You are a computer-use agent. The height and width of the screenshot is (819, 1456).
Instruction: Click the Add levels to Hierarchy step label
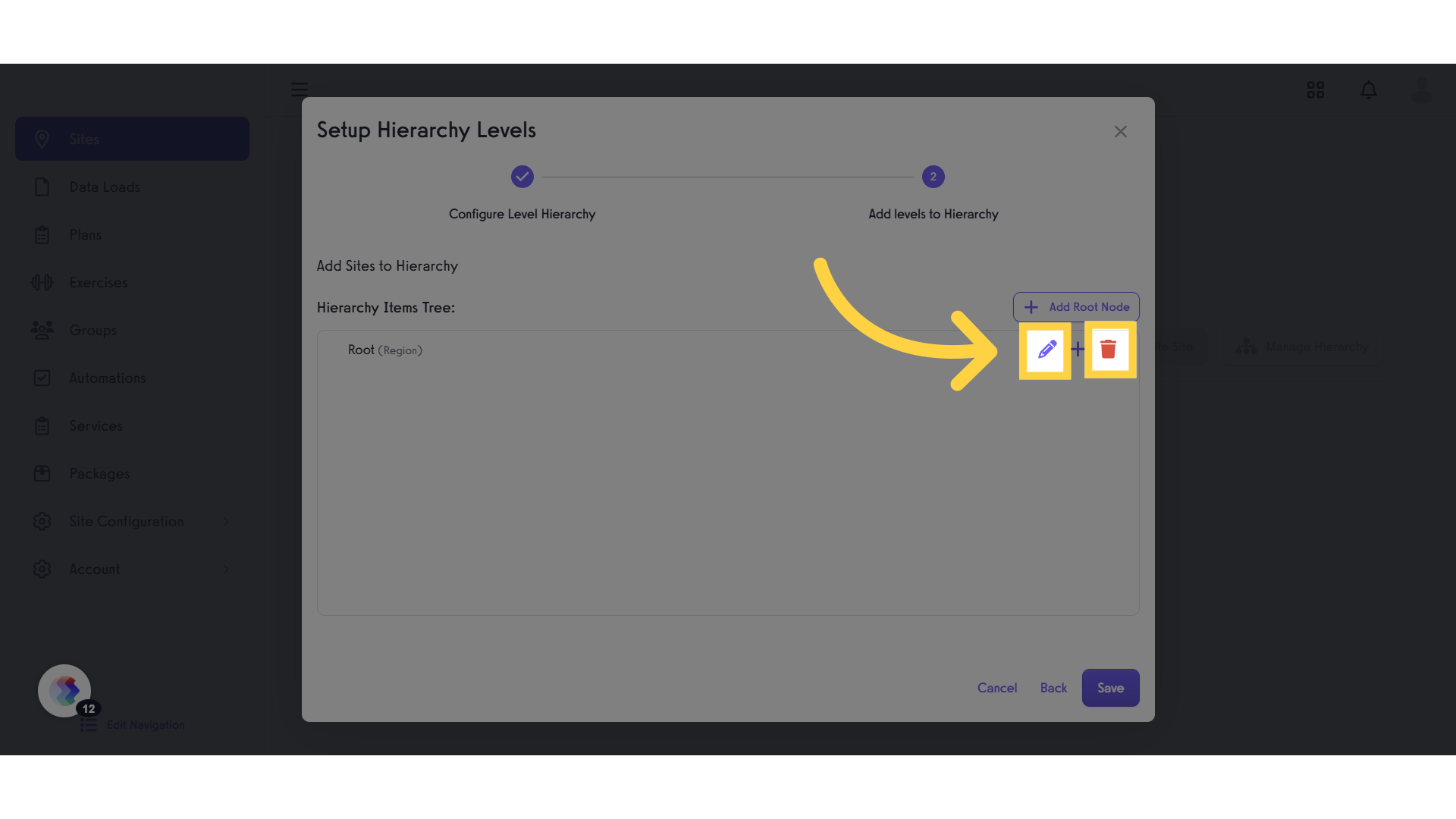(934, 214)
